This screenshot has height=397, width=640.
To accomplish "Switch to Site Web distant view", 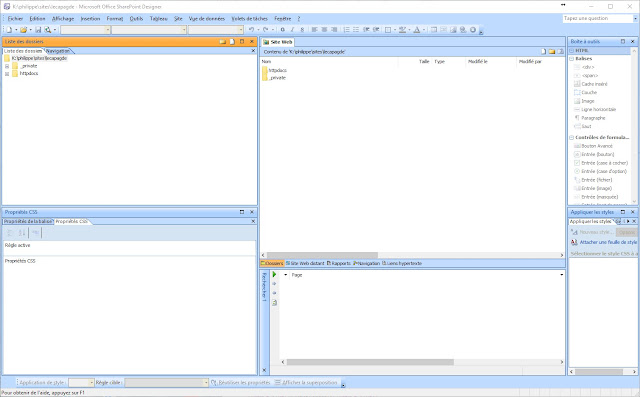I will [305, 264].
